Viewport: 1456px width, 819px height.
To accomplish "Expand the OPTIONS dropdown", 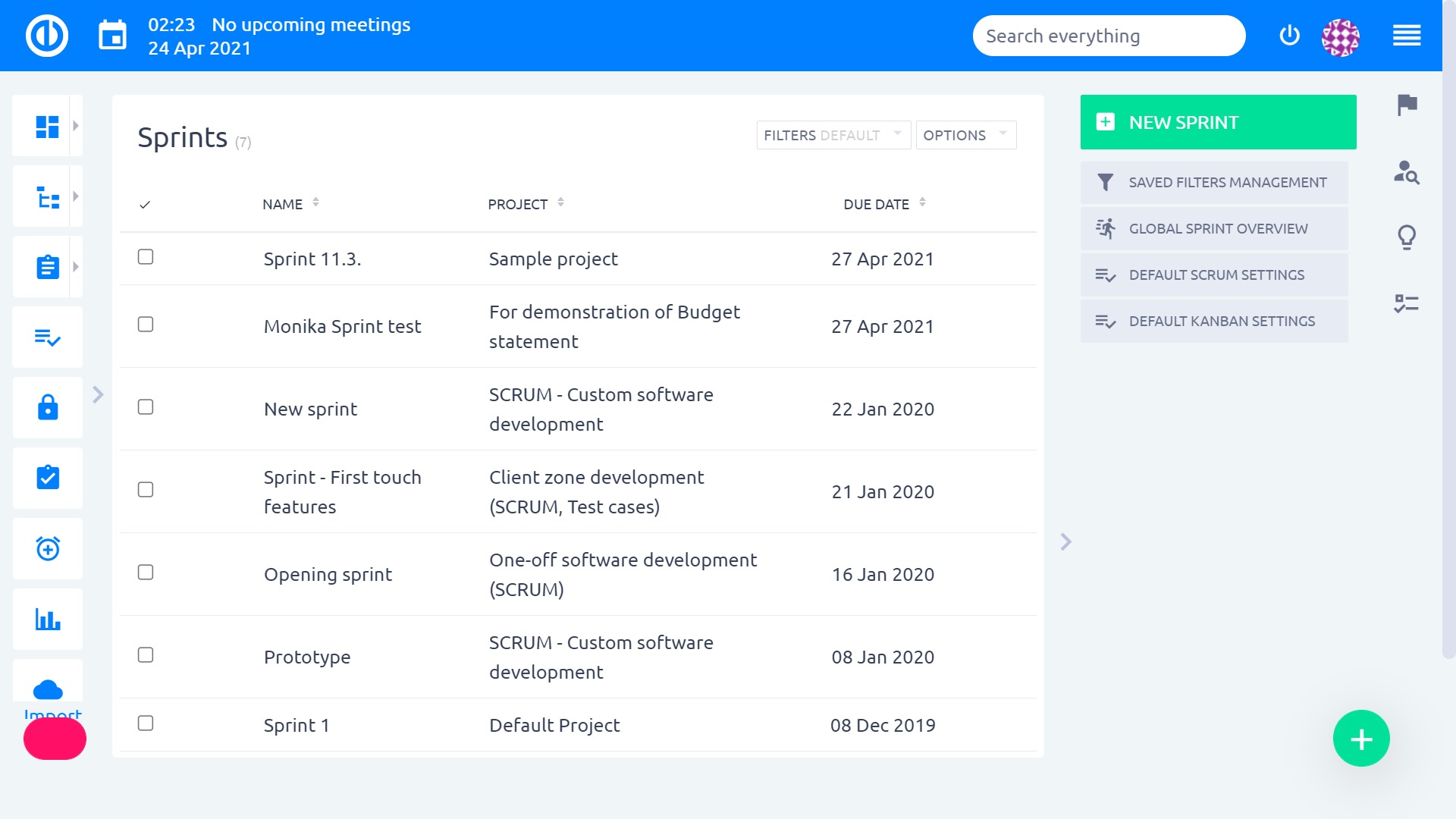I will pyautogui.click(x=965, y=135).
